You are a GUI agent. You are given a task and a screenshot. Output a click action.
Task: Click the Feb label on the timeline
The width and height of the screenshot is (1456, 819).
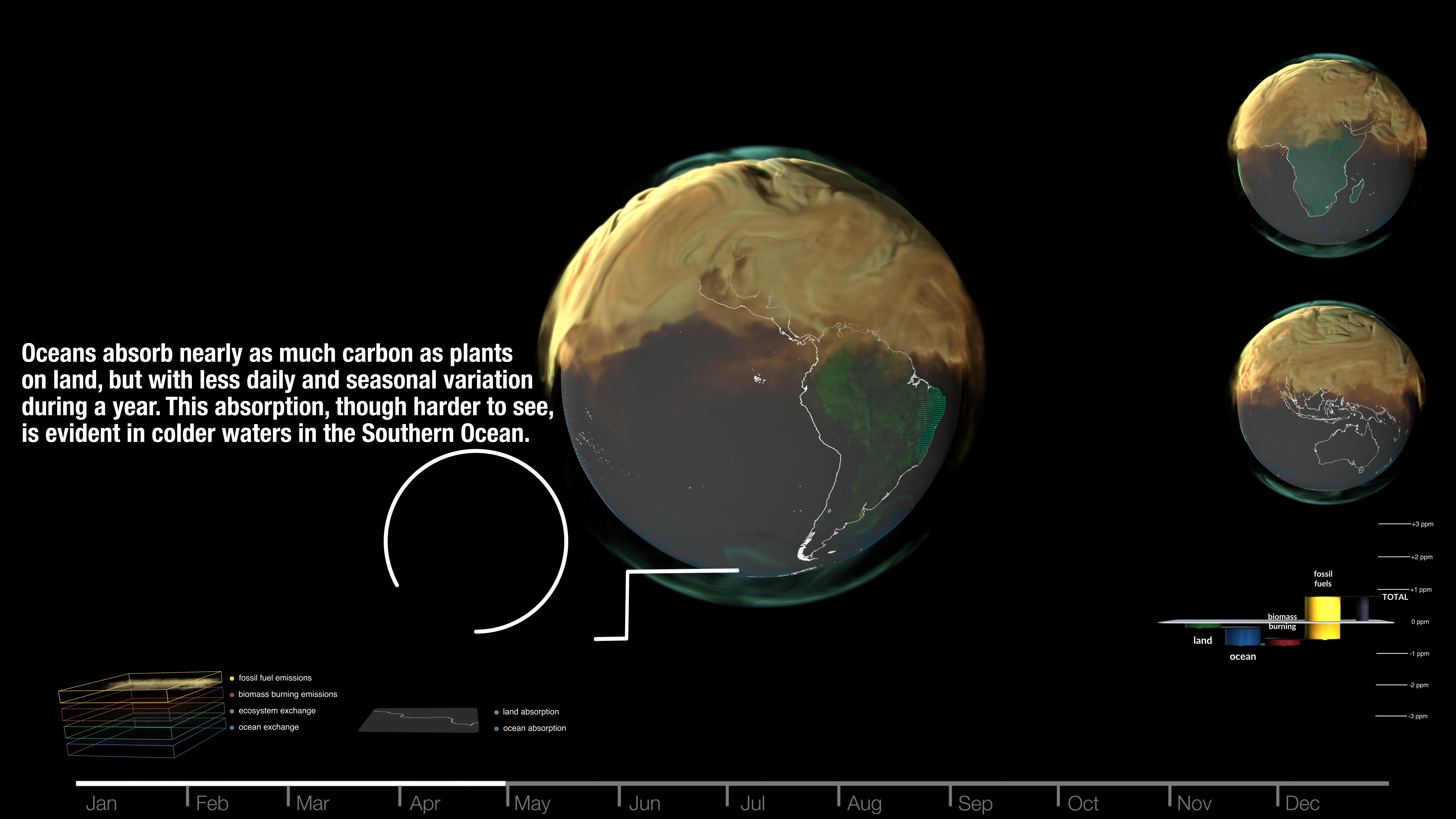pyautogui.click(x=212, y=803)
